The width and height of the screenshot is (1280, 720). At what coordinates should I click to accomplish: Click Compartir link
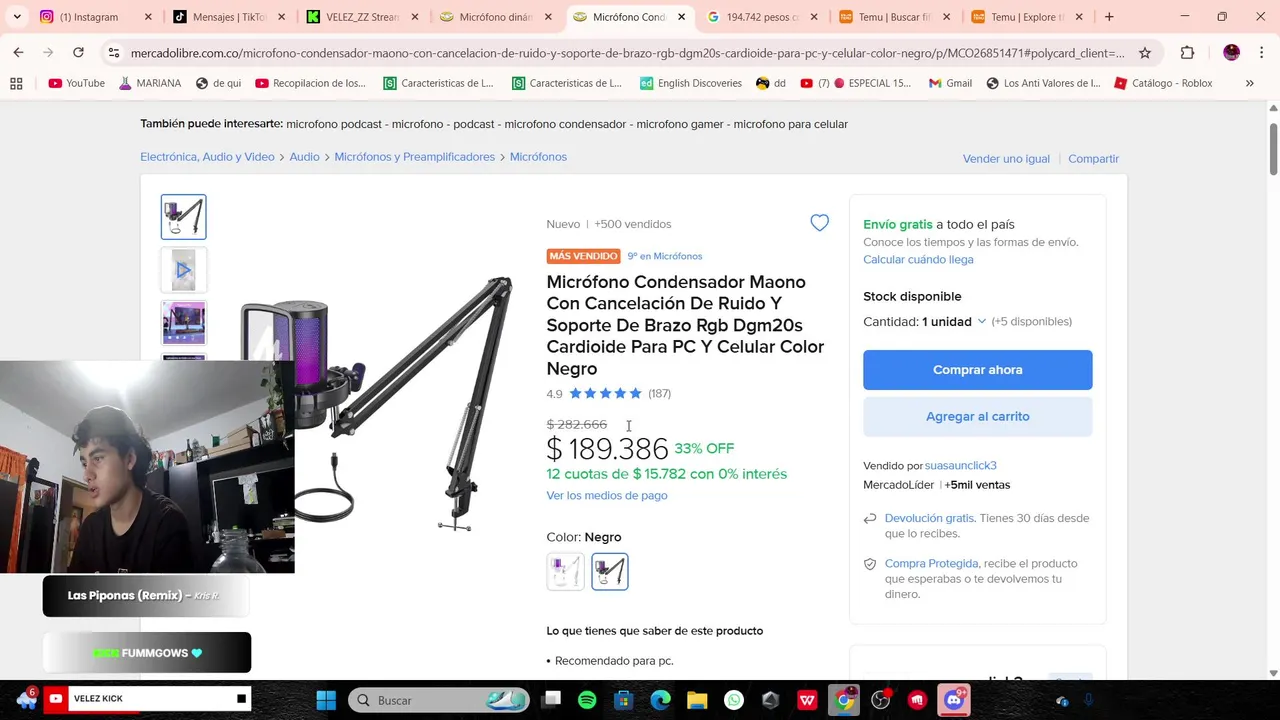[x=1093, y=158]
